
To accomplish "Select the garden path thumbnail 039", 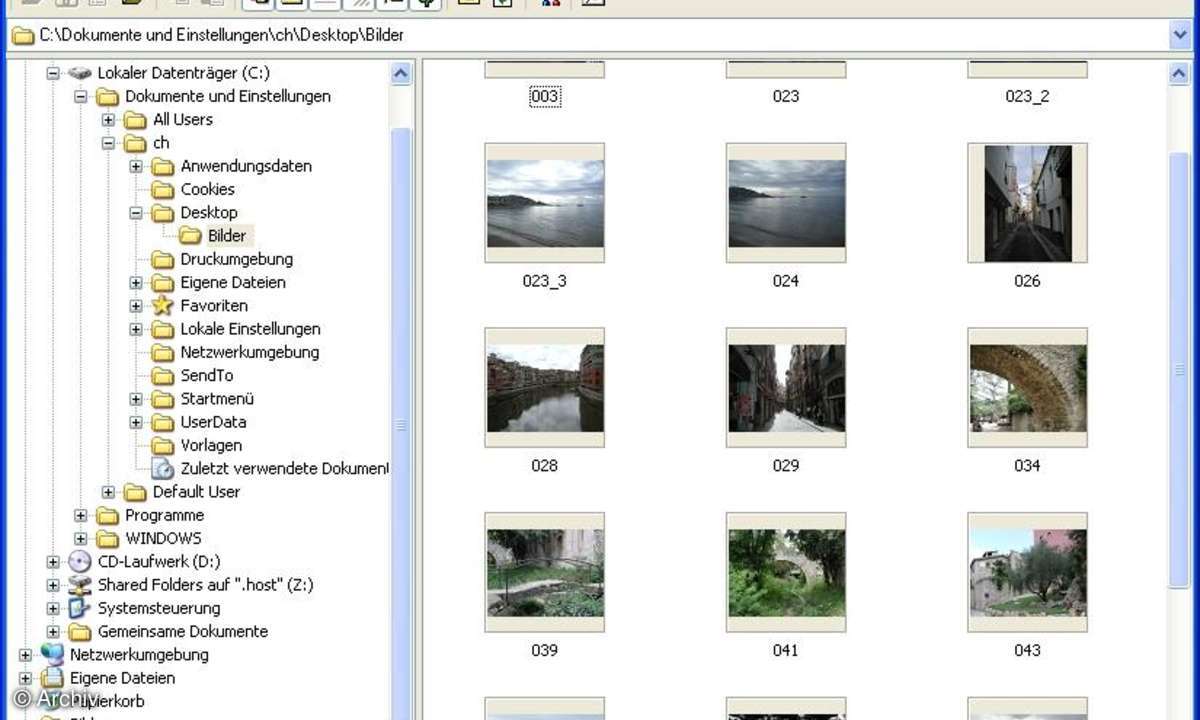I will [x=545, y=573].
